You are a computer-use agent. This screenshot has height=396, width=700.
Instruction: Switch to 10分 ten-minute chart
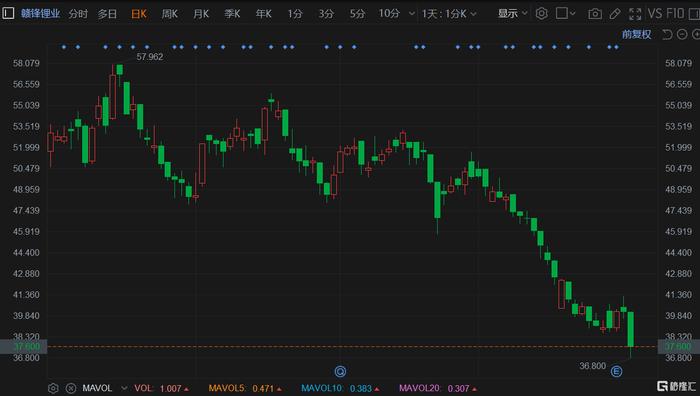(x=389, y=14)
